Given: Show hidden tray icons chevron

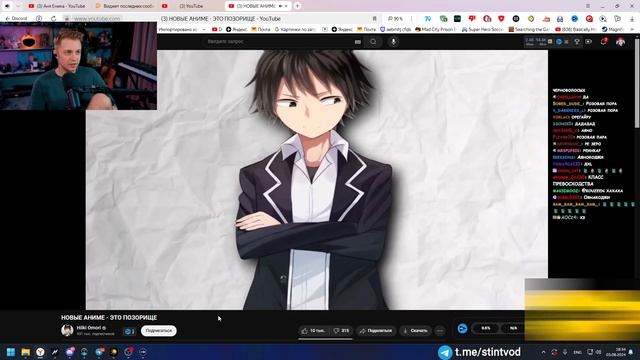Looking at the screenshot, I should coord(543,352).
